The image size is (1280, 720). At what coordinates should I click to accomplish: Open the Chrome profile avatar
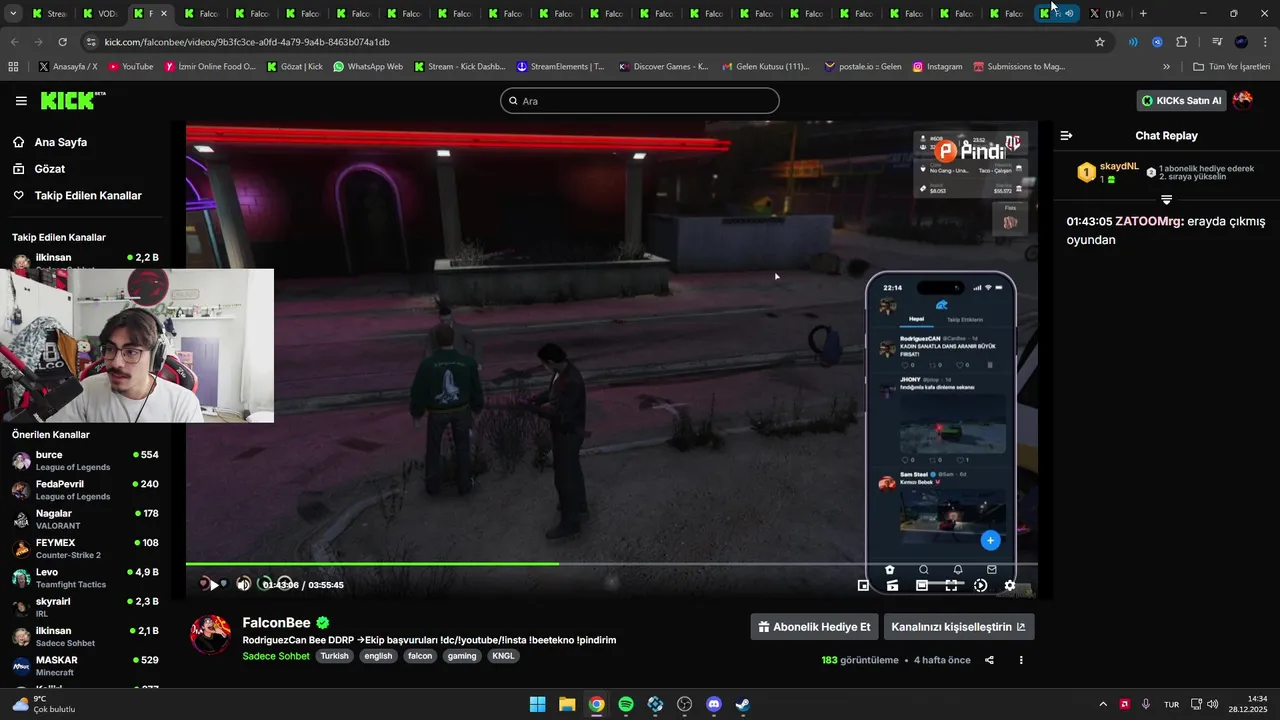click(1241, 42)
